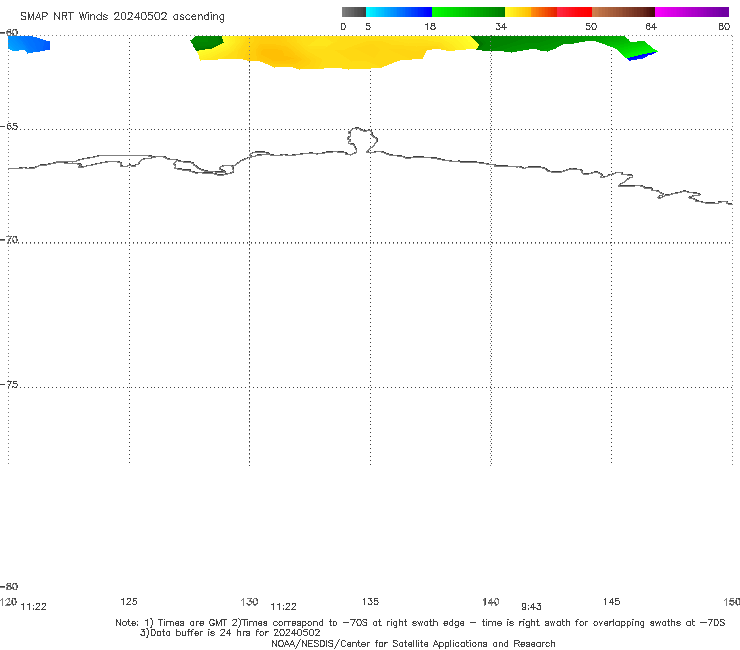740x650 pixels.
Task: Click the gray segment of the wind color bar
Action: point(353,12)
